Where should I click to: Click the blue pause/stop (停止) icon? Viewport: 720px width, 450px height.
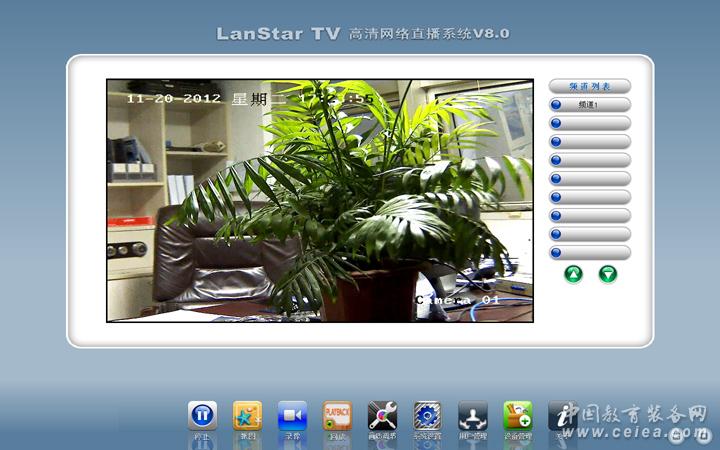(x=202, y=416)
